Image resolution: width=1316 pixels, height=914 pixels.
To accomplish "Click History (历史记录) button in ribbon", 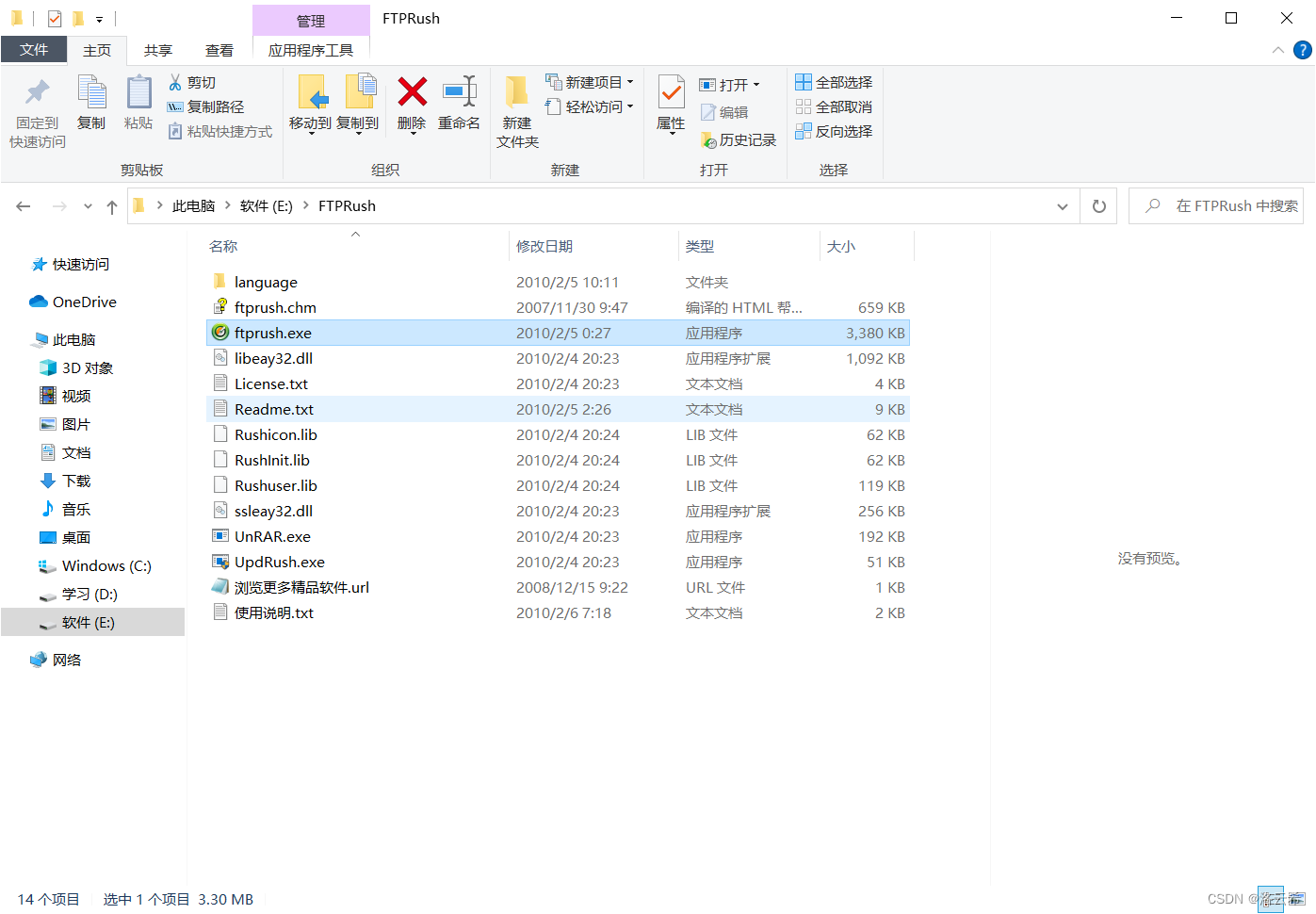I will (739, 140).
